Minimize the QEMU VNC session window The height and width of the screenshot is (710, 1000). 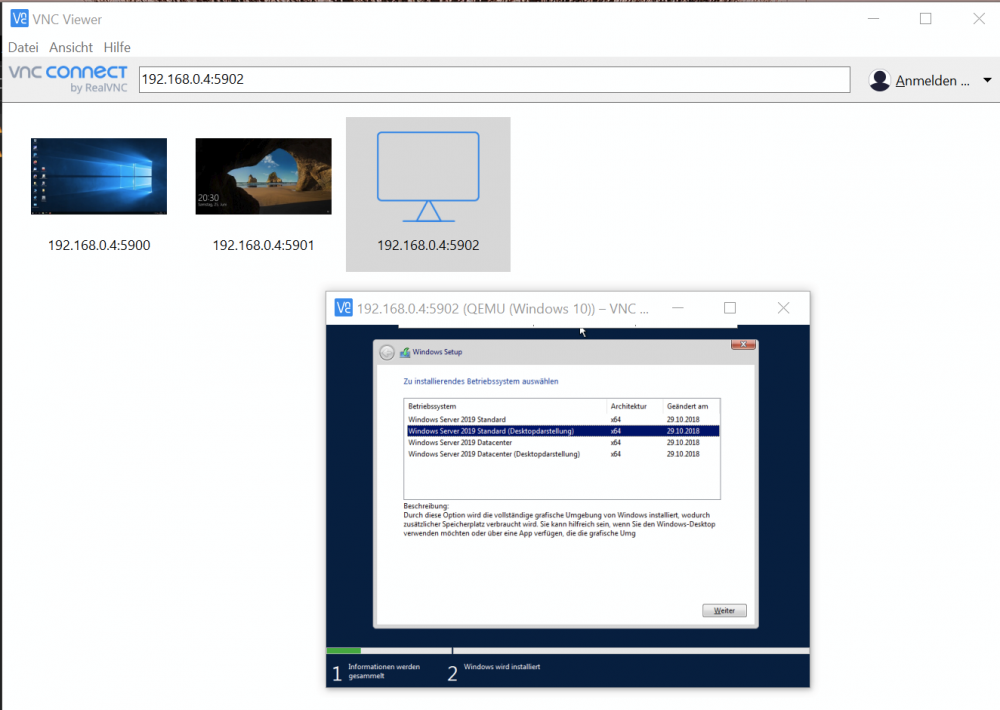pyautogui.click(x=677, y=308)
